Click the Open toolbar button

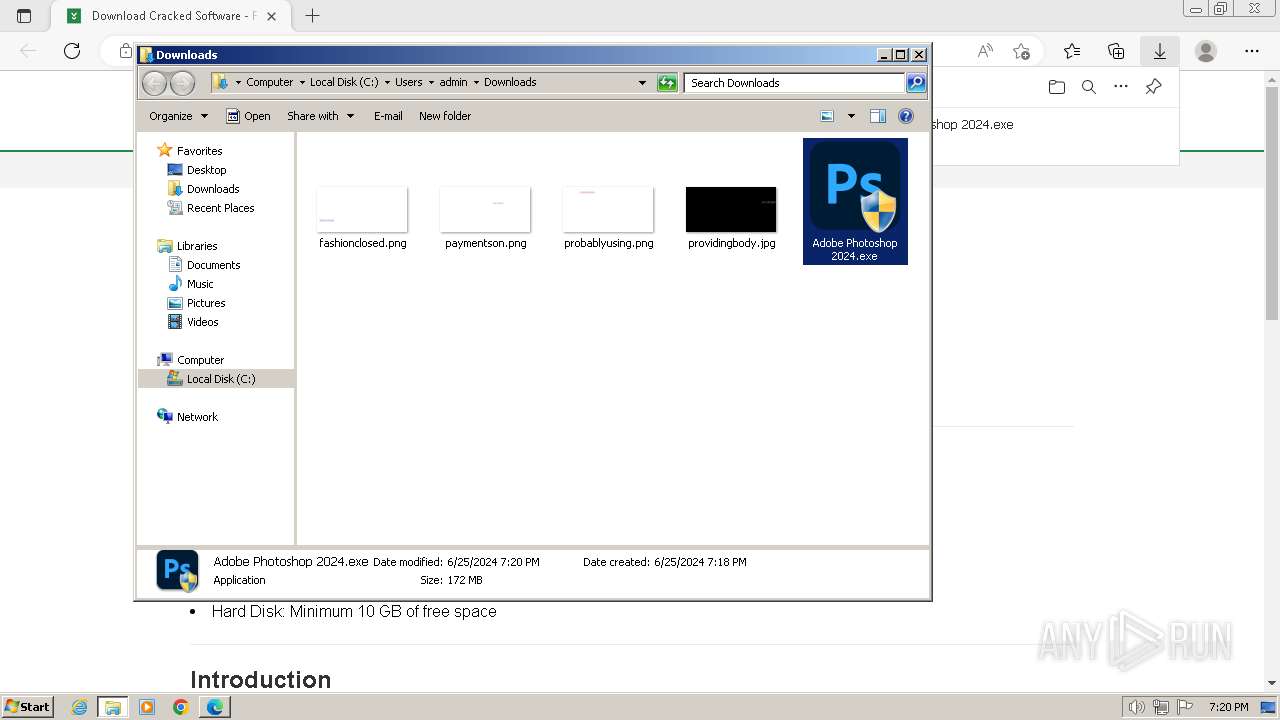(x=248, y=116)
